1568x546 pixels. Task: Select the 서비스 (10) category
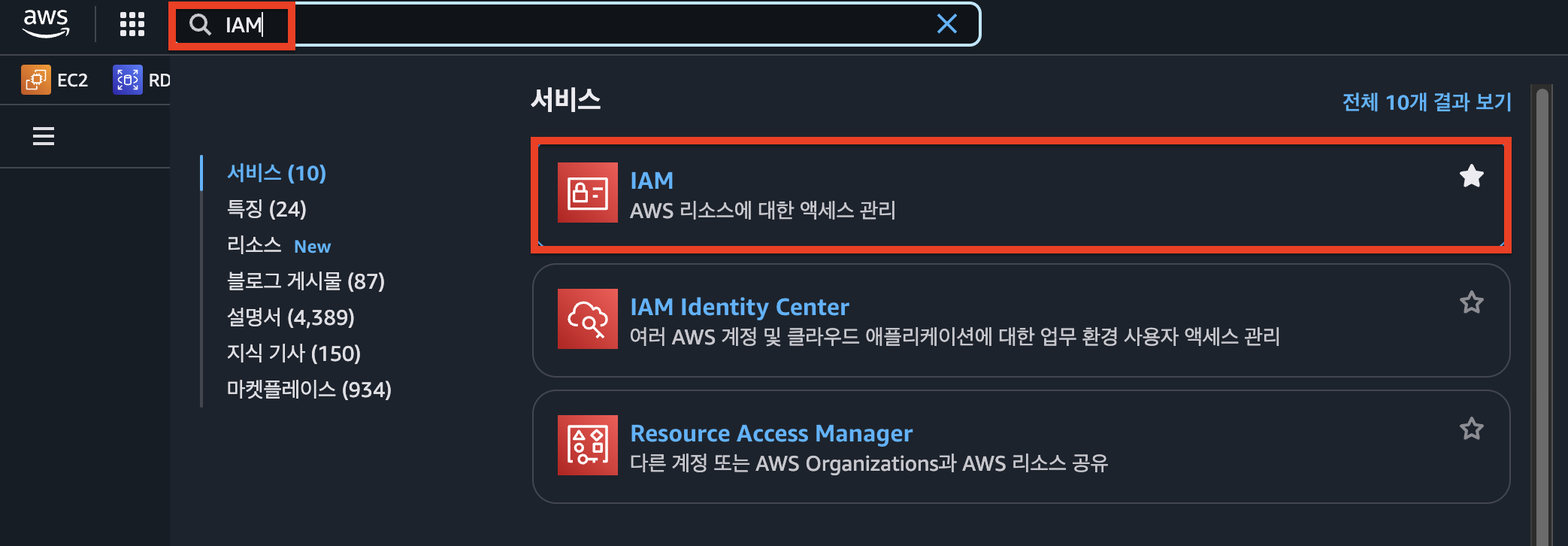(x=277, y=173)
